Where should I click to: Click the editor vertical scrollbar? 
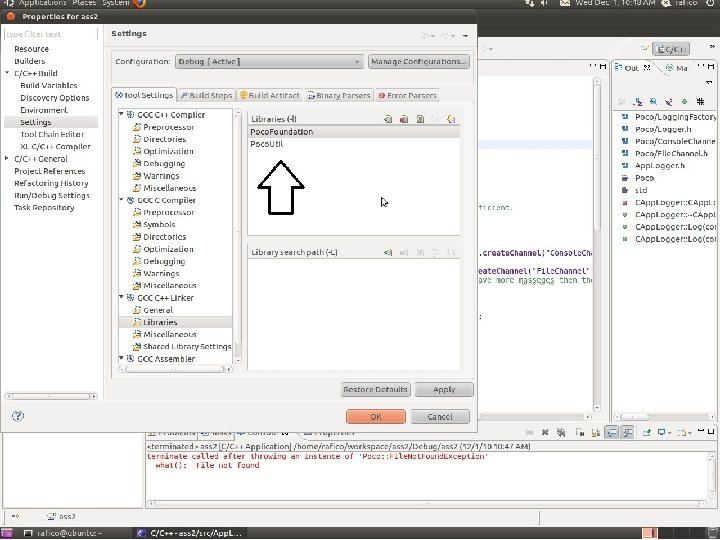coord(597,243)
